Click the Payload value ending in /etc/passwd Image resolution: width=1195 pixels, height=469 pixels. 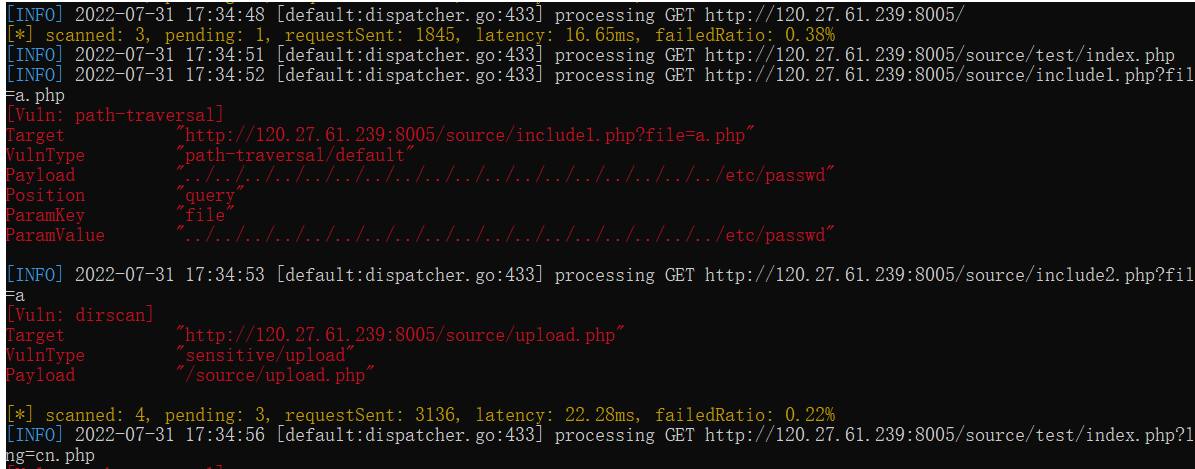point(505,175)
